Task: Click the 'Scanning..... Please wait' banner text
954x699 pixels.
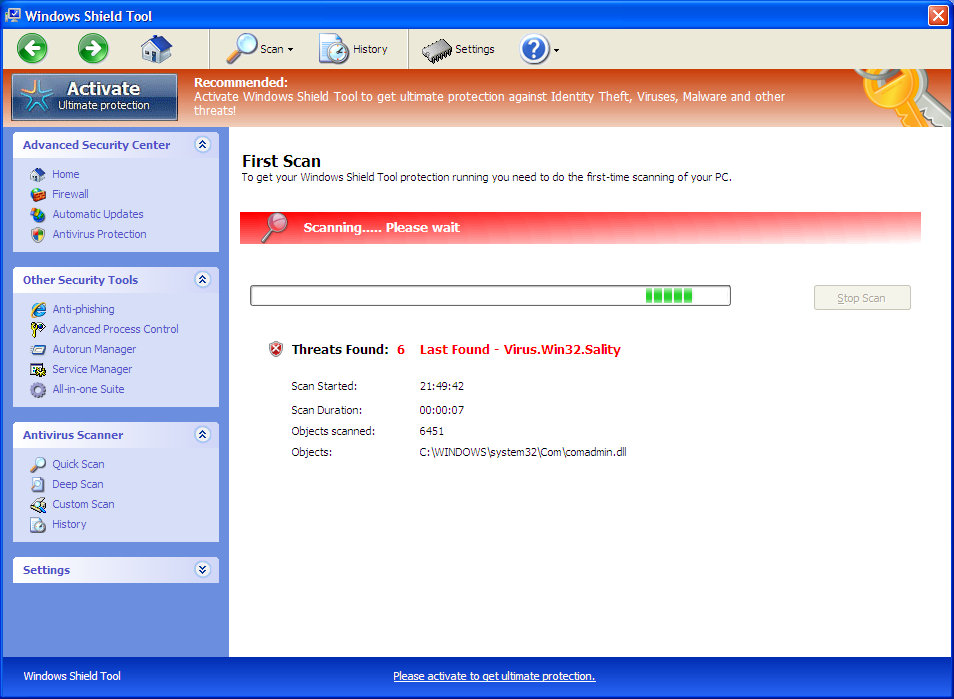Action: [381, 228]
